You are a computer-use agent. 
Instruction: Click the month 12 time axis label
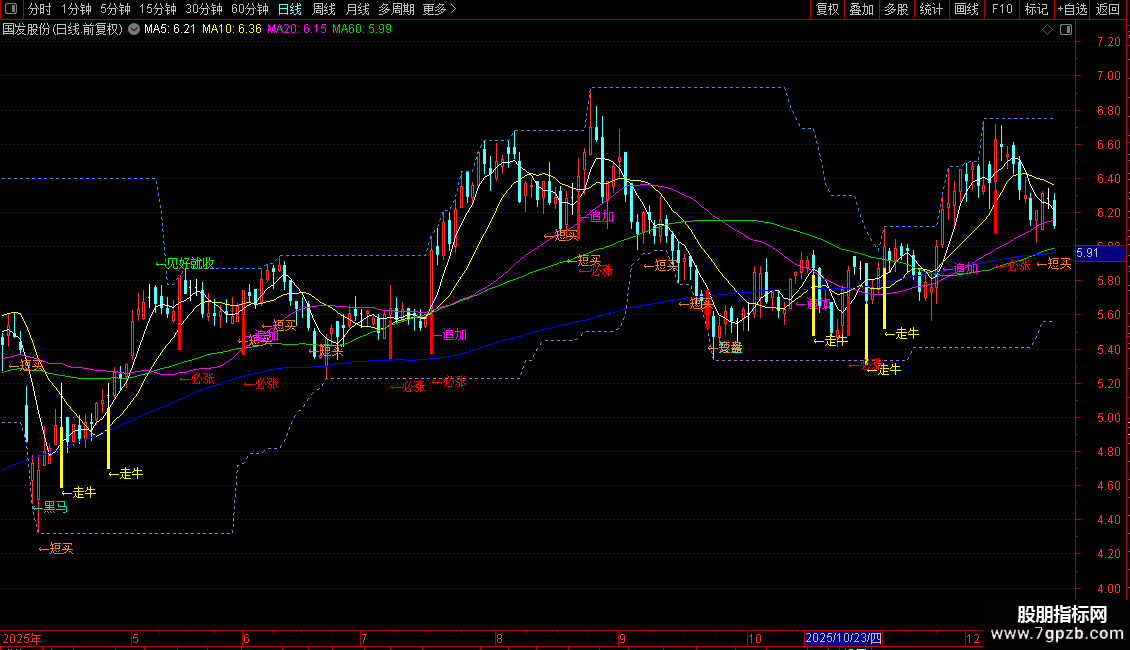tap(973, 638)
